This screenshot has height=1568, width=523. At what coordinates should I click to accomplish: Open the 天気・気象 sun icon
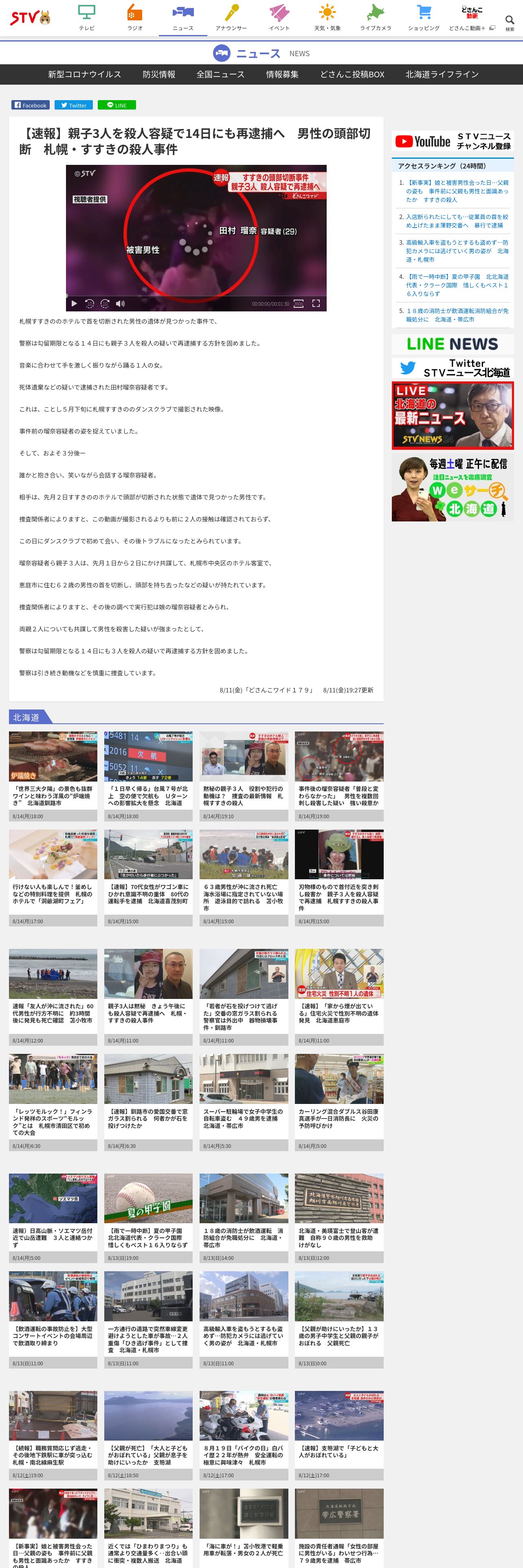(x=327, y=12)
